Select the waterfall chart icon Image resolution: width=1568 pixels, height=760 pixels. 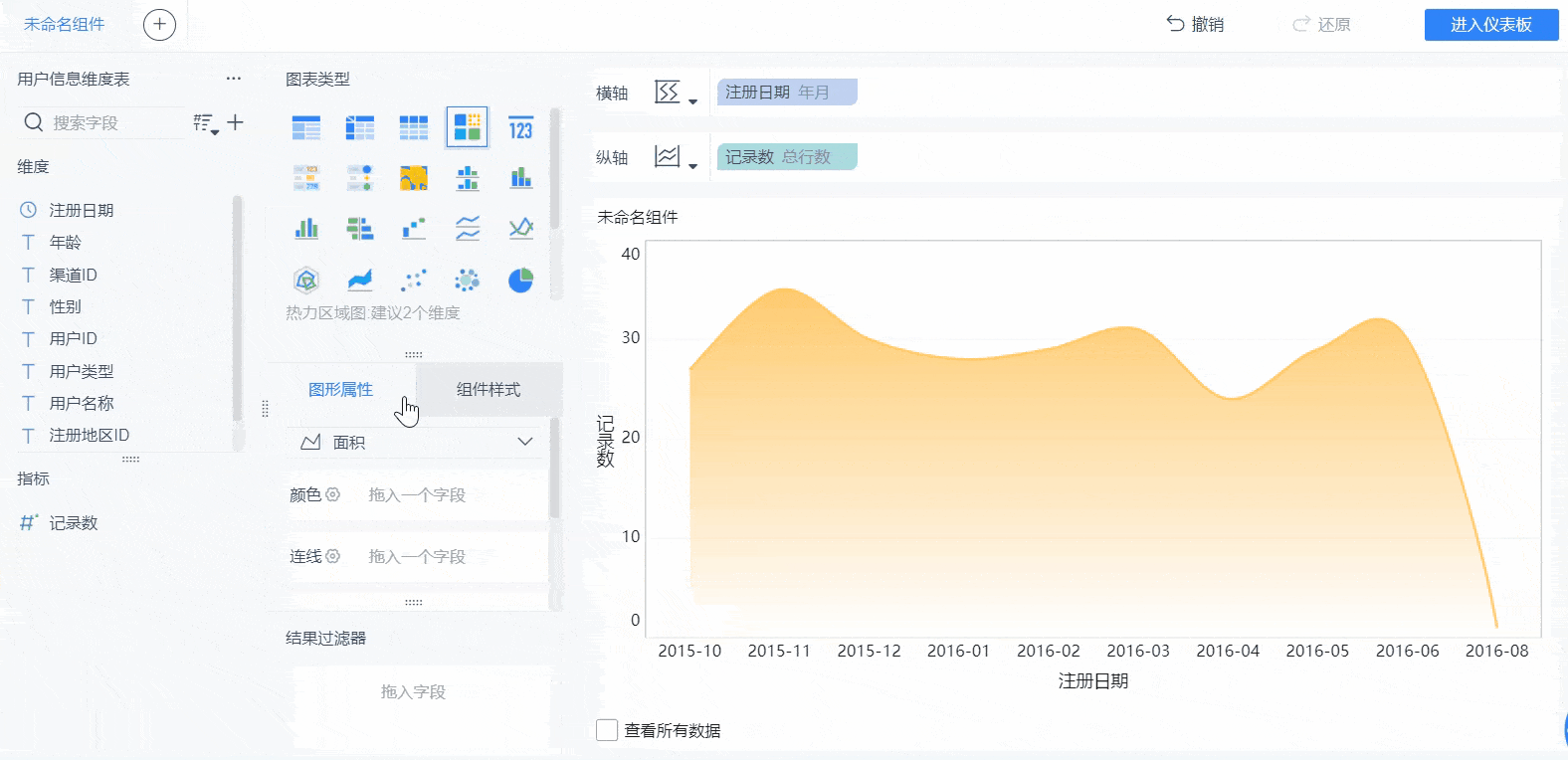(414, 229)
